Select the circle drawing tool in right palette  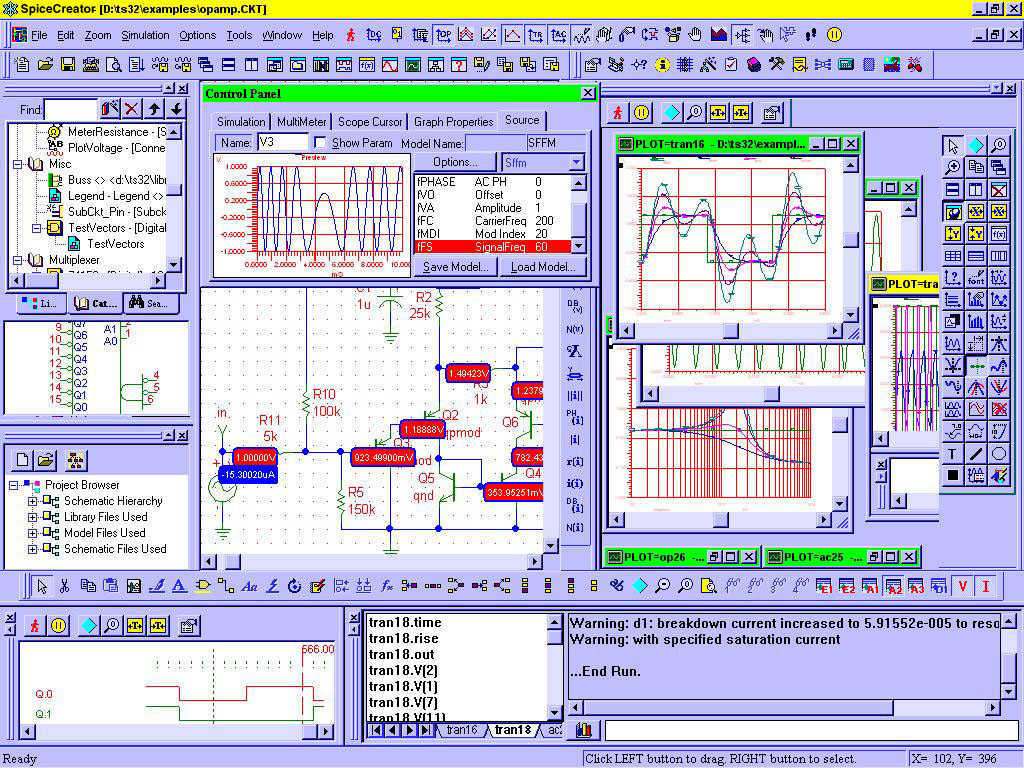(x=999, y=454)
